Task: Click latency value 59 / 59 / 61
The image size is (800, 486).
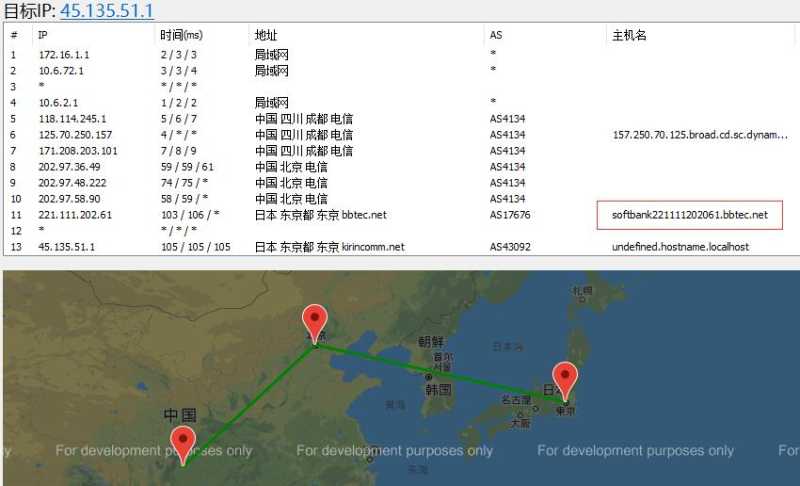Action: click(x=187, y=167)
